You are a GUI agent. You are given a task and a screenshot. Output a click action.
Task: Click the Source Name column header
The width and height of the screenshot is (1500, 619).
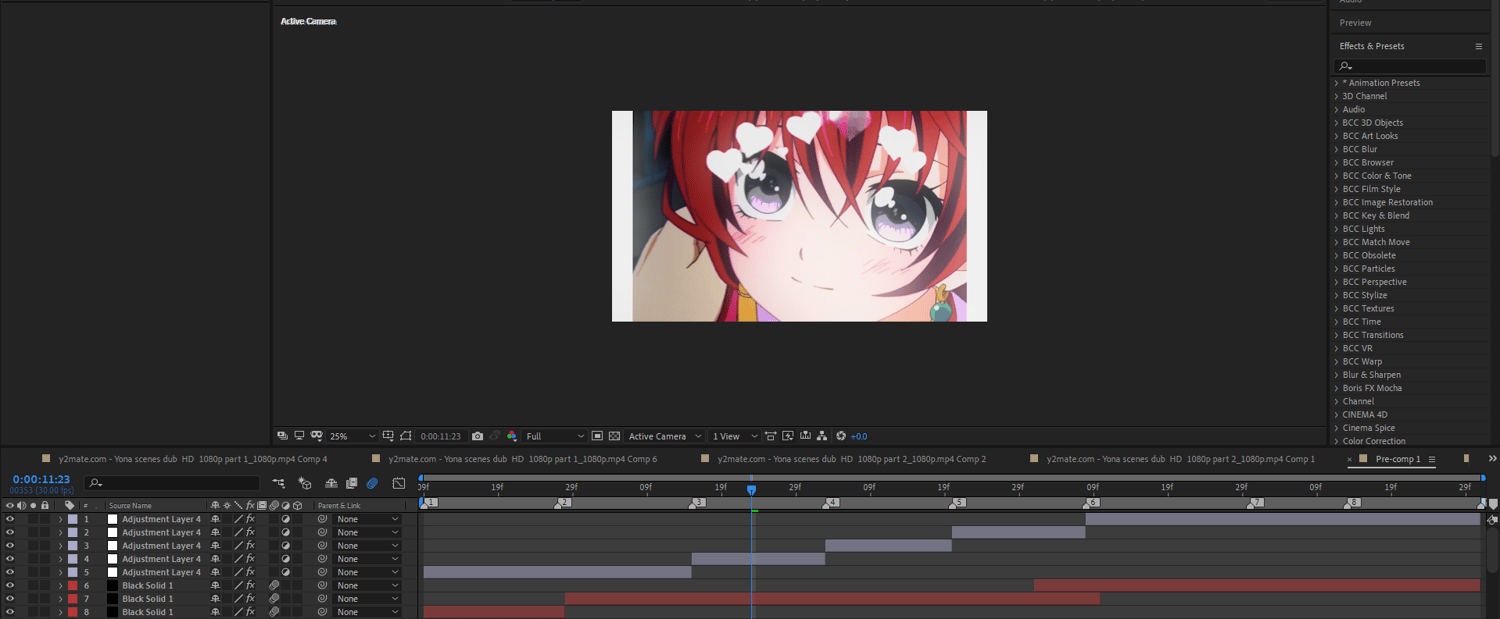pyautogui.click(x=130, y=506)
